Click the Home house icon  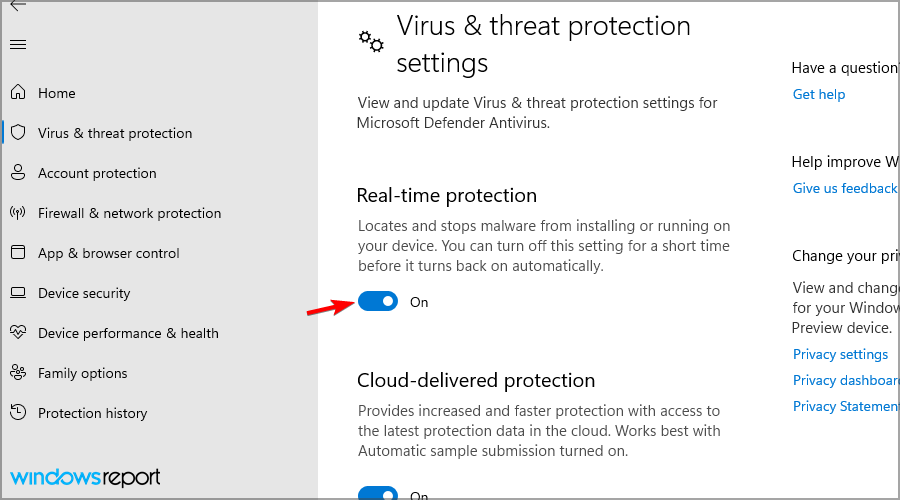(17, 93)
